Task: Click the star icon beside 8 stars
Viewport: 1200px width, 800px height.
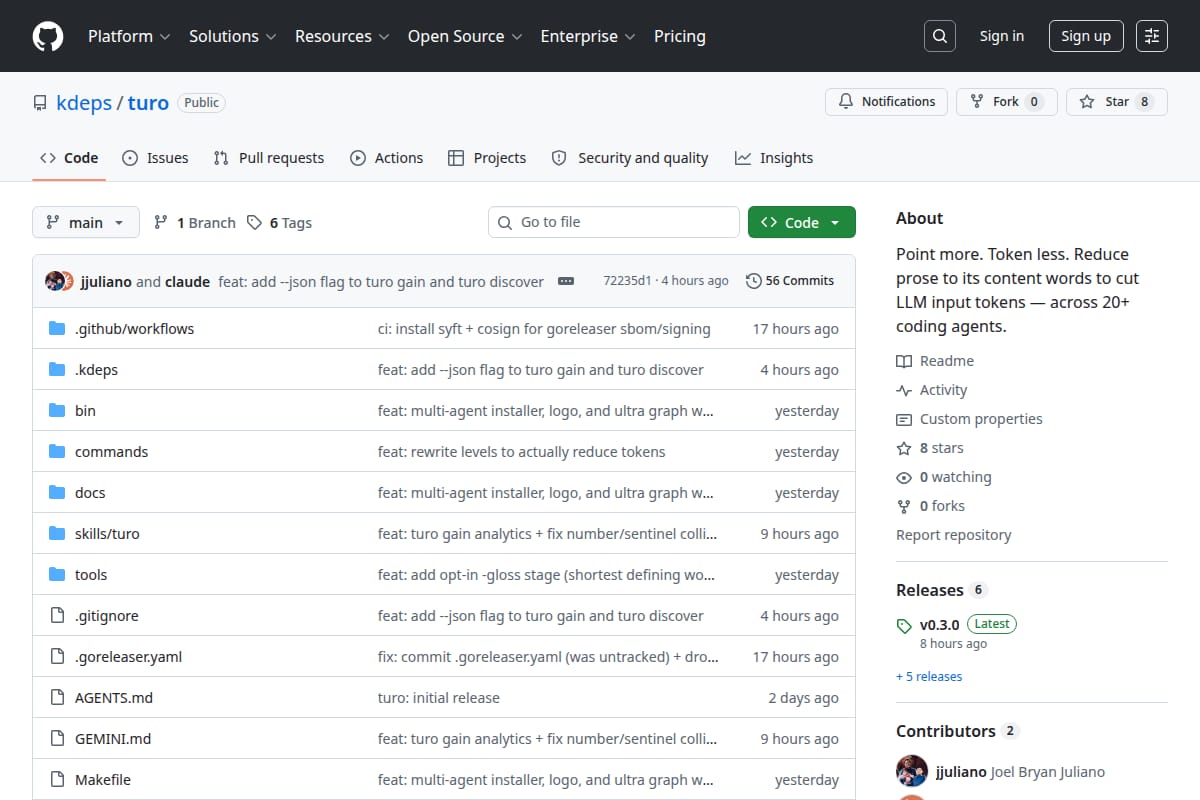Action: point(904,448)
